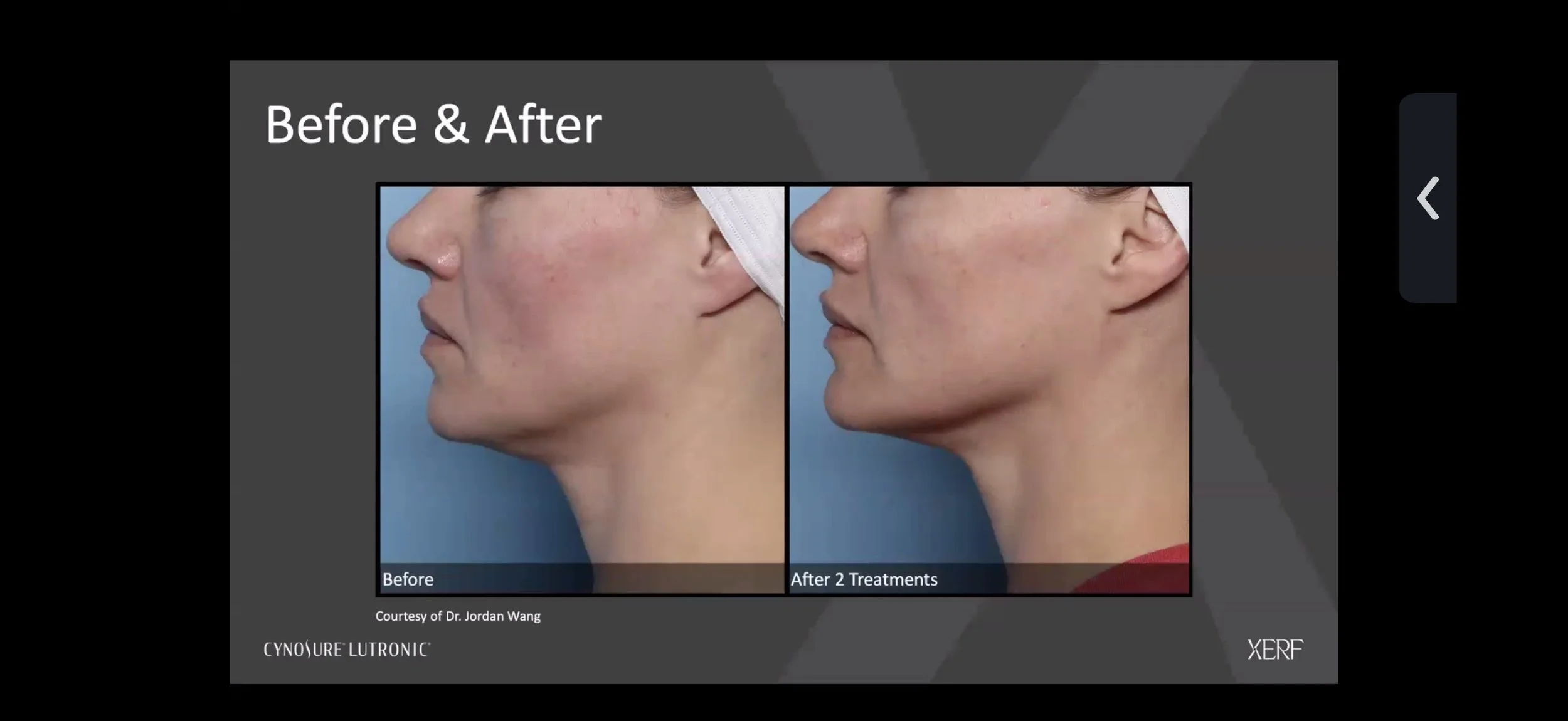
Task: Click the 'Before & After' slide title
Action: click(x=433, y=125)
